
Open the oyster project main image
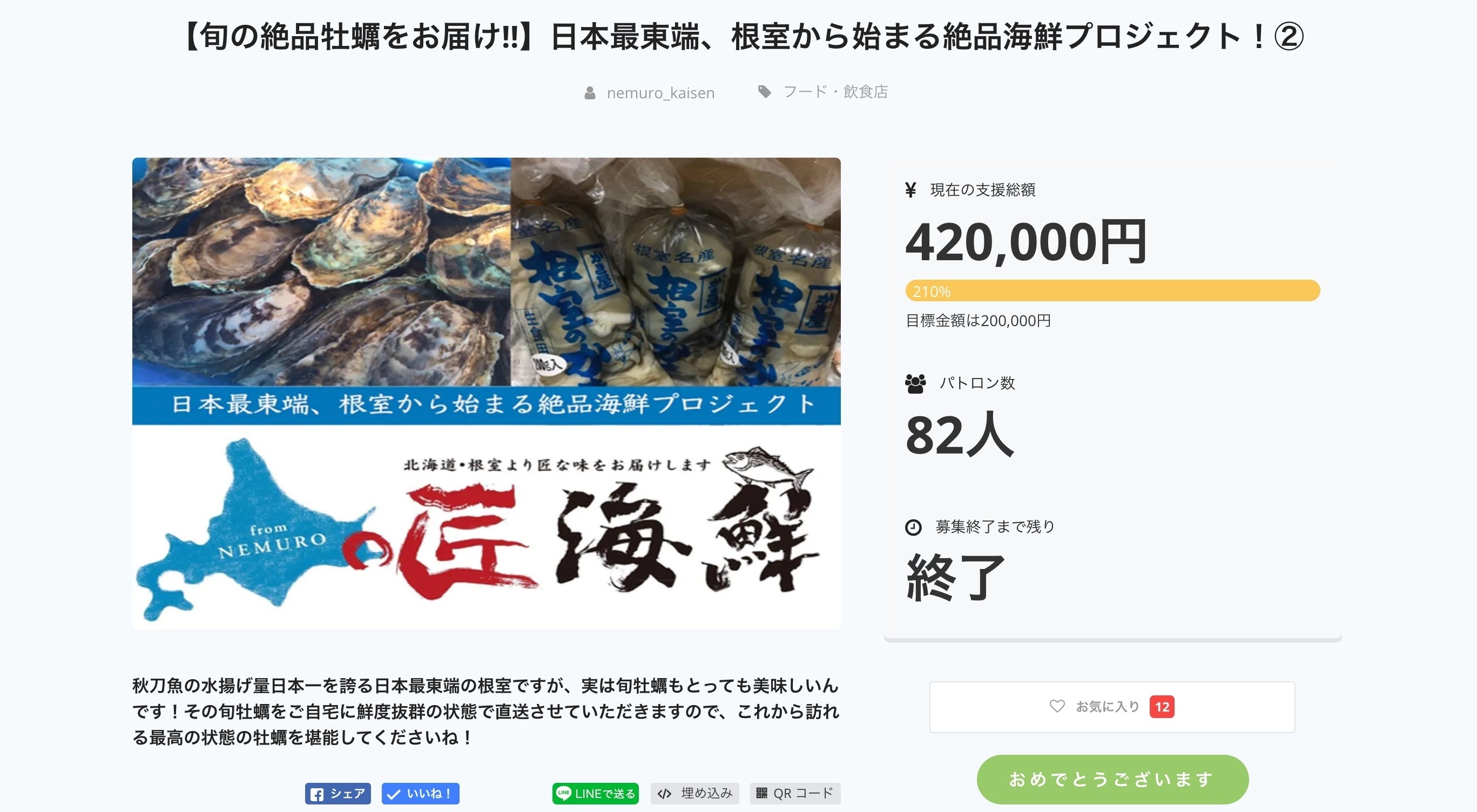coord(486,394)
